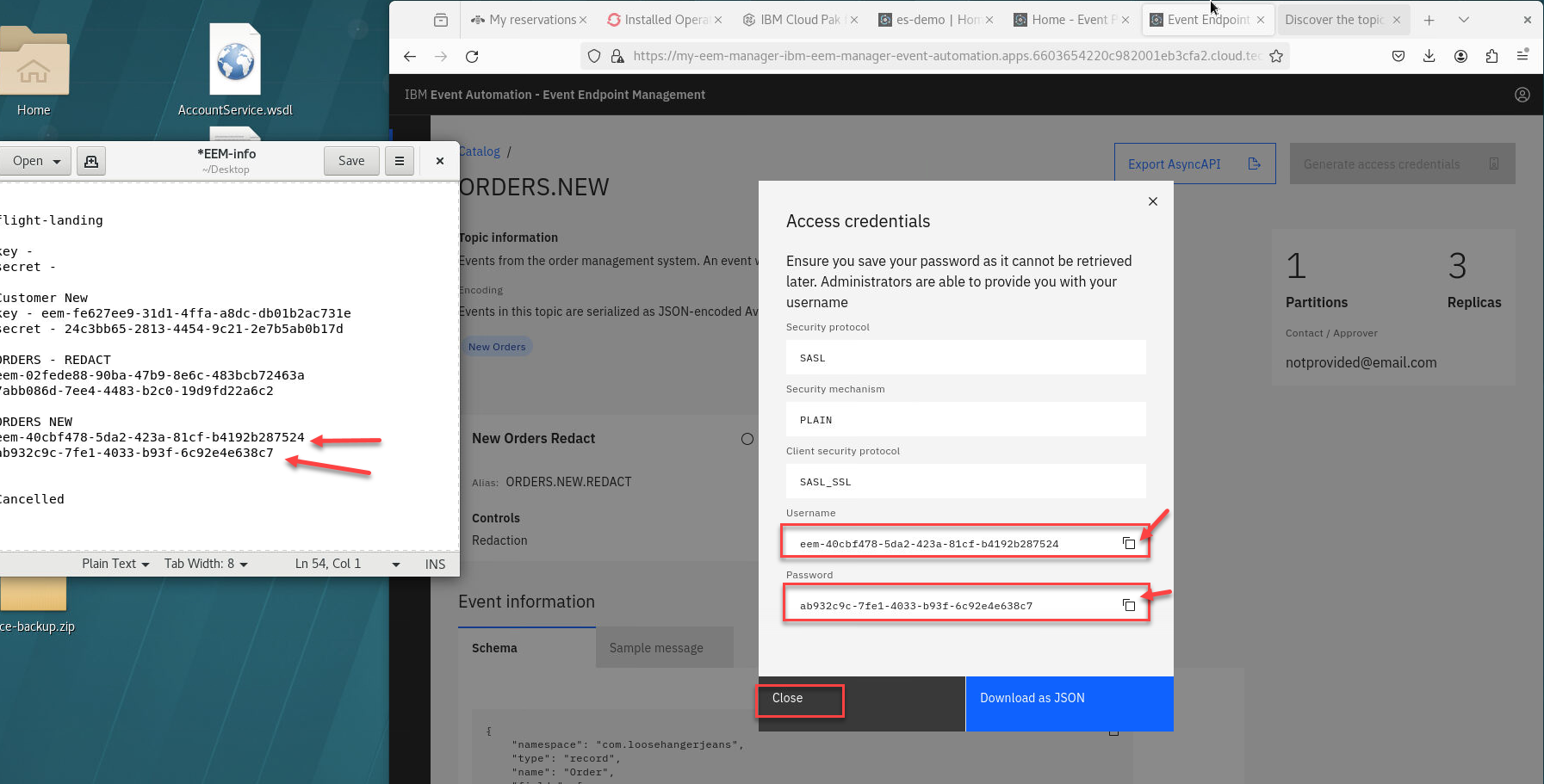
Task: Click the Catalog breadcrumb link
Action: click(480, 151)
